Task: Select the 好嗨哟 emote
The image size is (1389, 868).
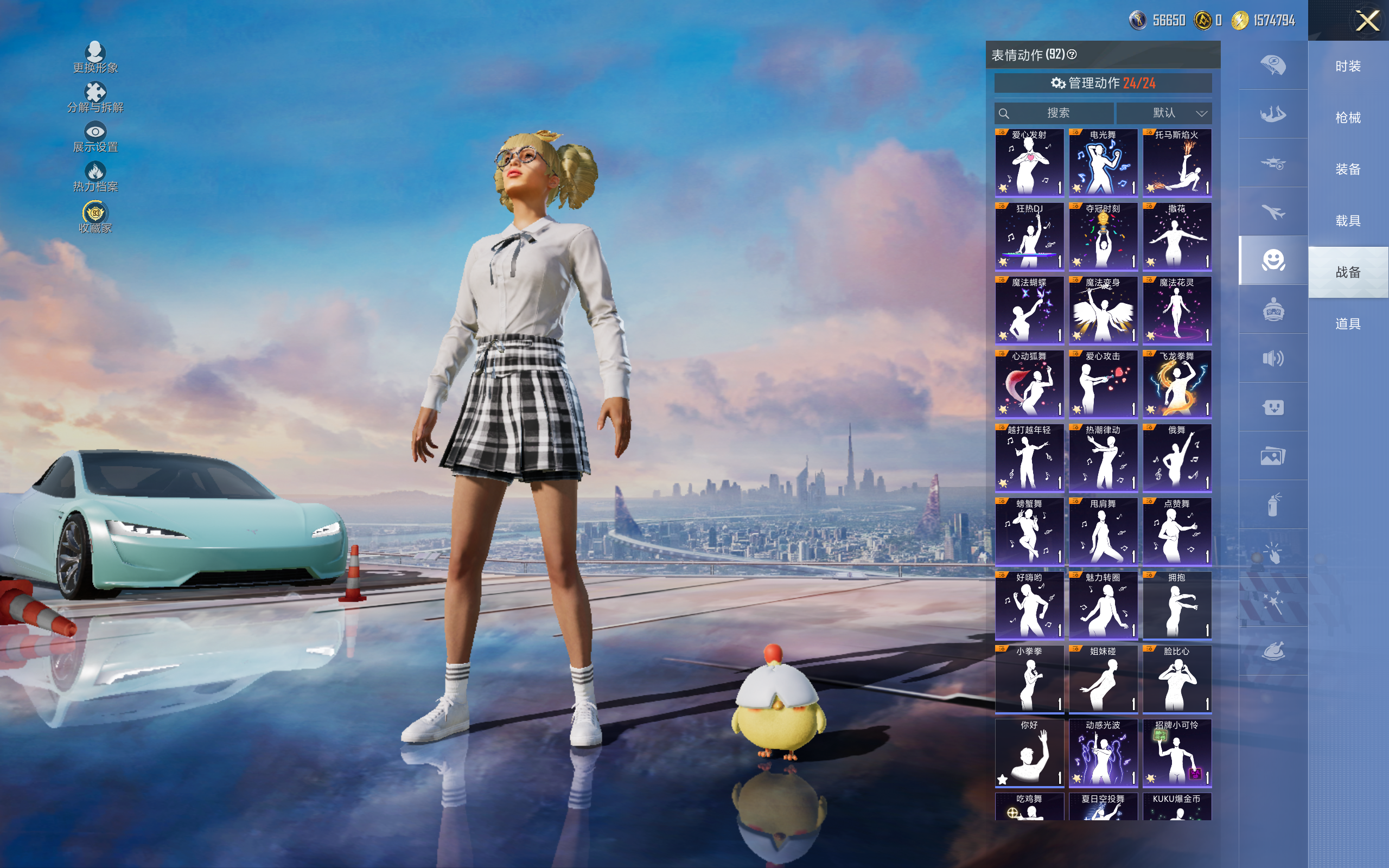Action: [1029, 605]
